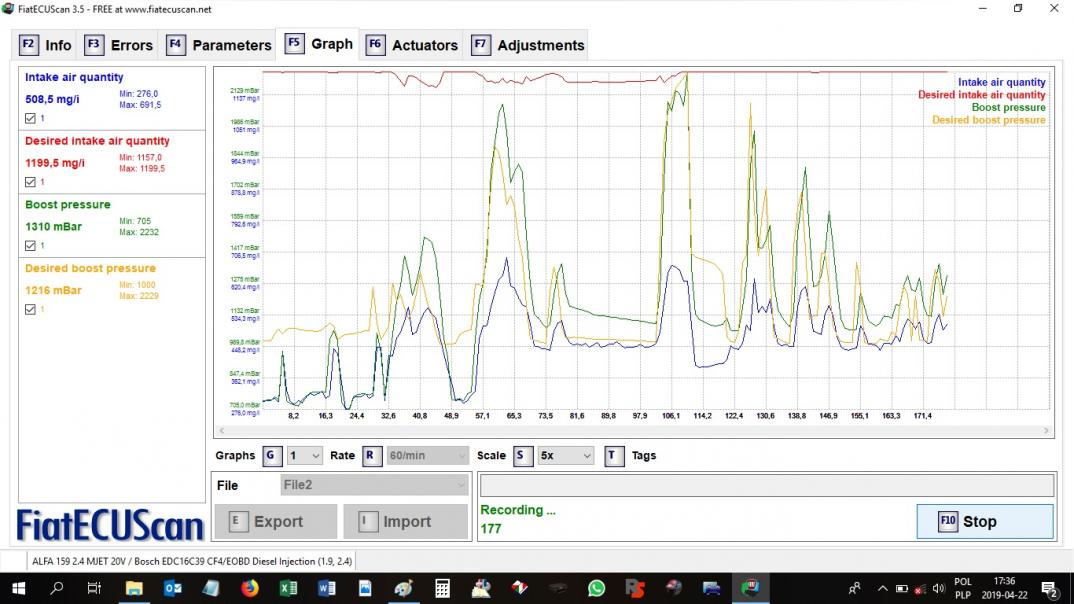1074x604 pixels.
Task: Click the S key icon beside Scale
Action: [x=522, y=456]
